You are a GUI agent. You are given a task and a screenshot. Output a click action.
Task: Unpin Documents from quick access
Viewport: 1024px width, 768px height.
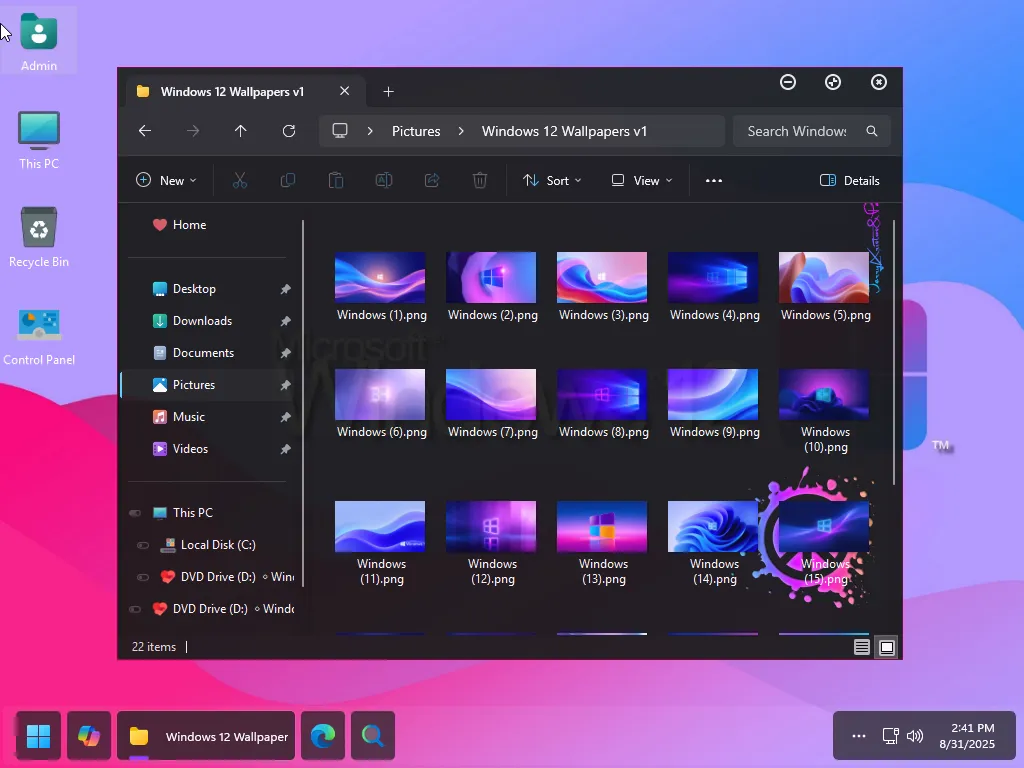[x=285, y=353]
